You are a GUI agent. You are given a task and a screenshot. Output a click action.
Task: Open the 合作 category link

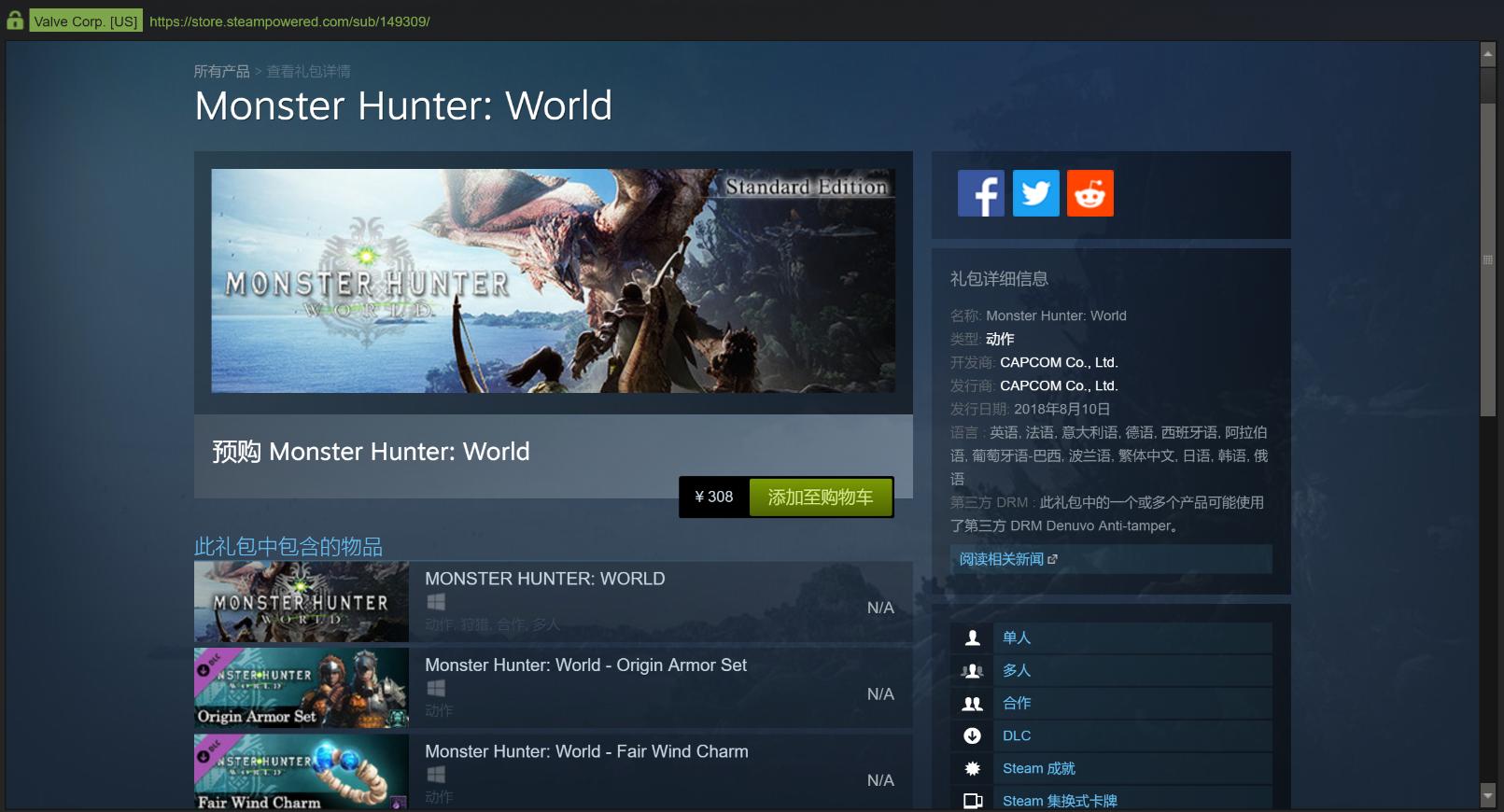pyautogui.click(x=1017, y=703)
